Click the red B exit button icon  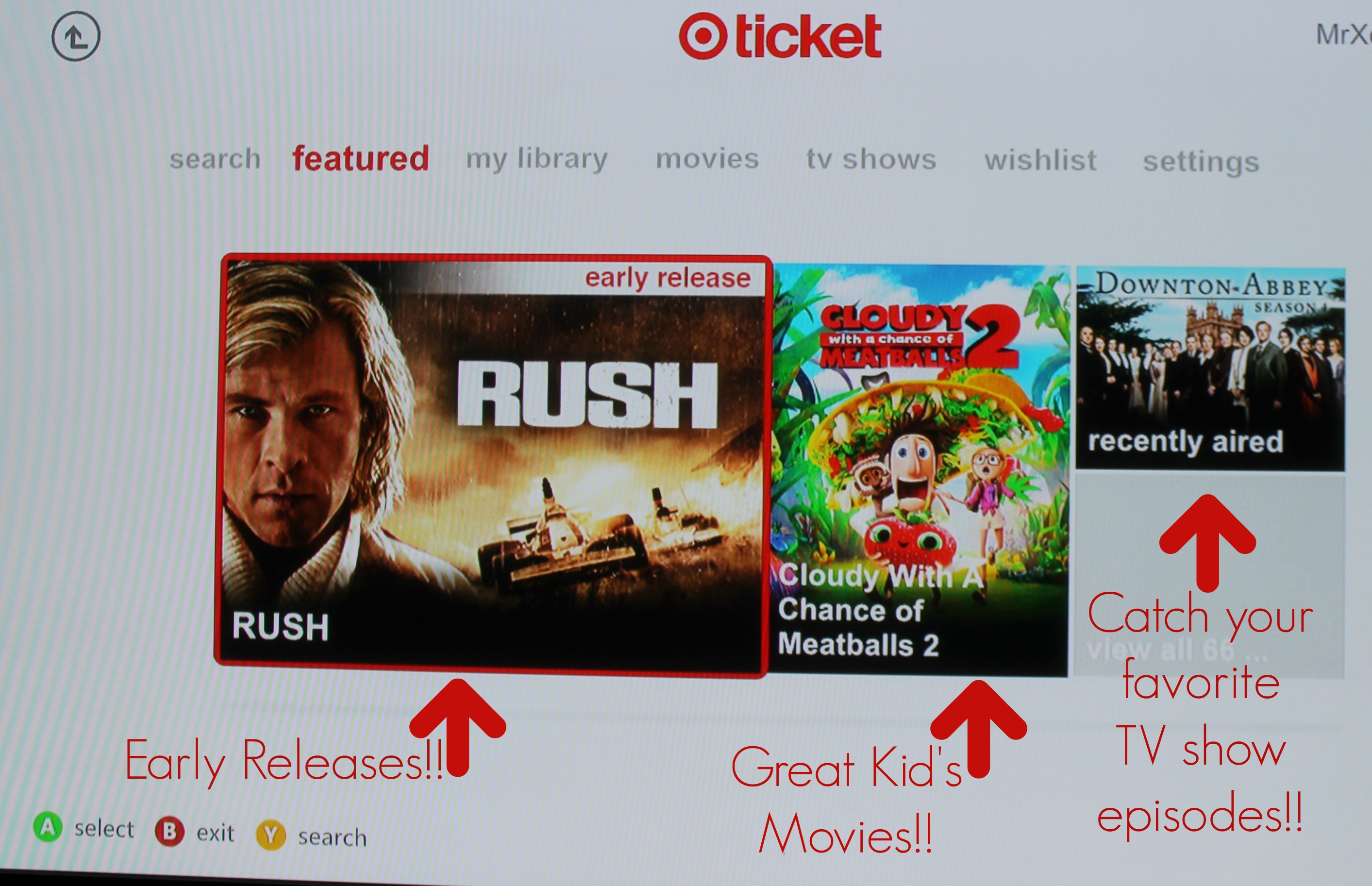170,831
